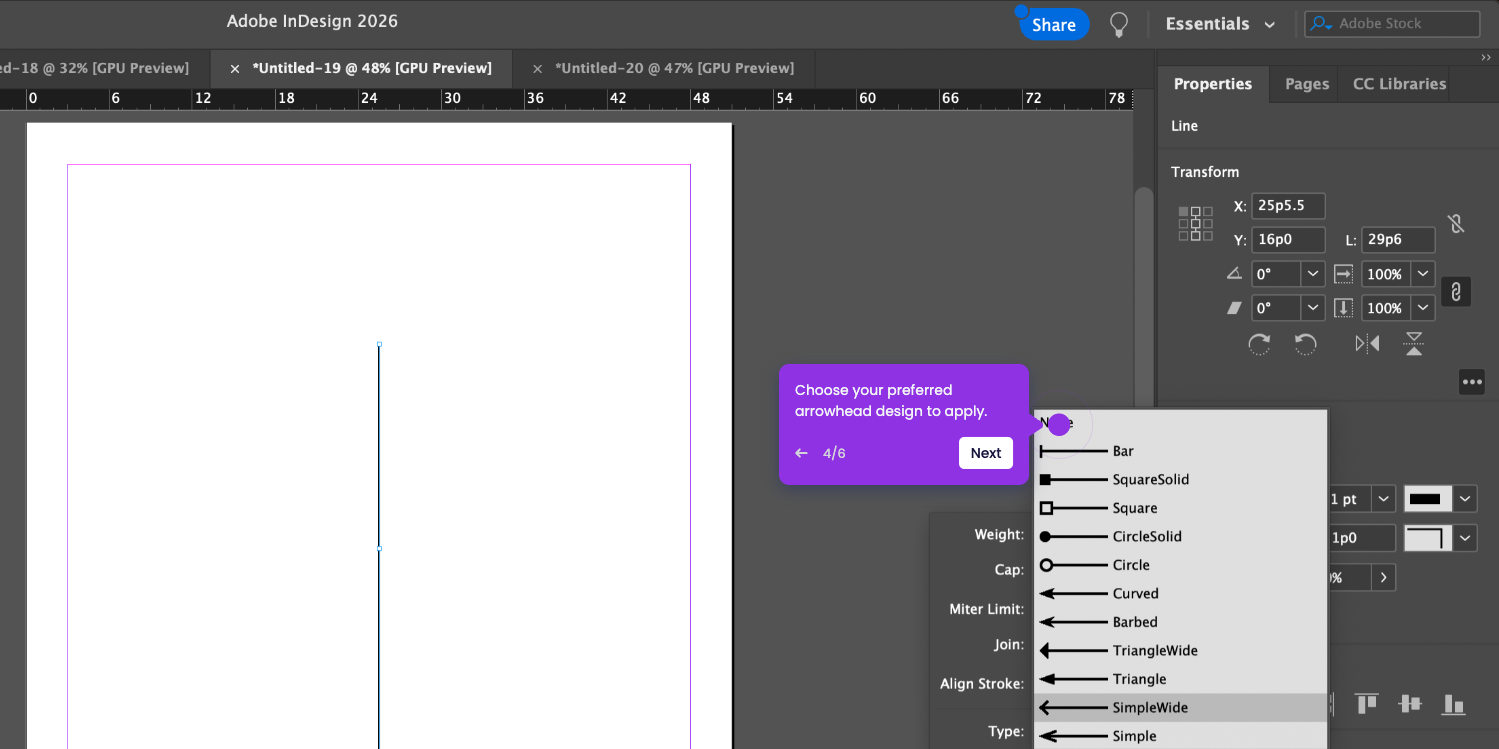
Task: Choose the Simple arrowhead
Action: [x=1180, y=736]
